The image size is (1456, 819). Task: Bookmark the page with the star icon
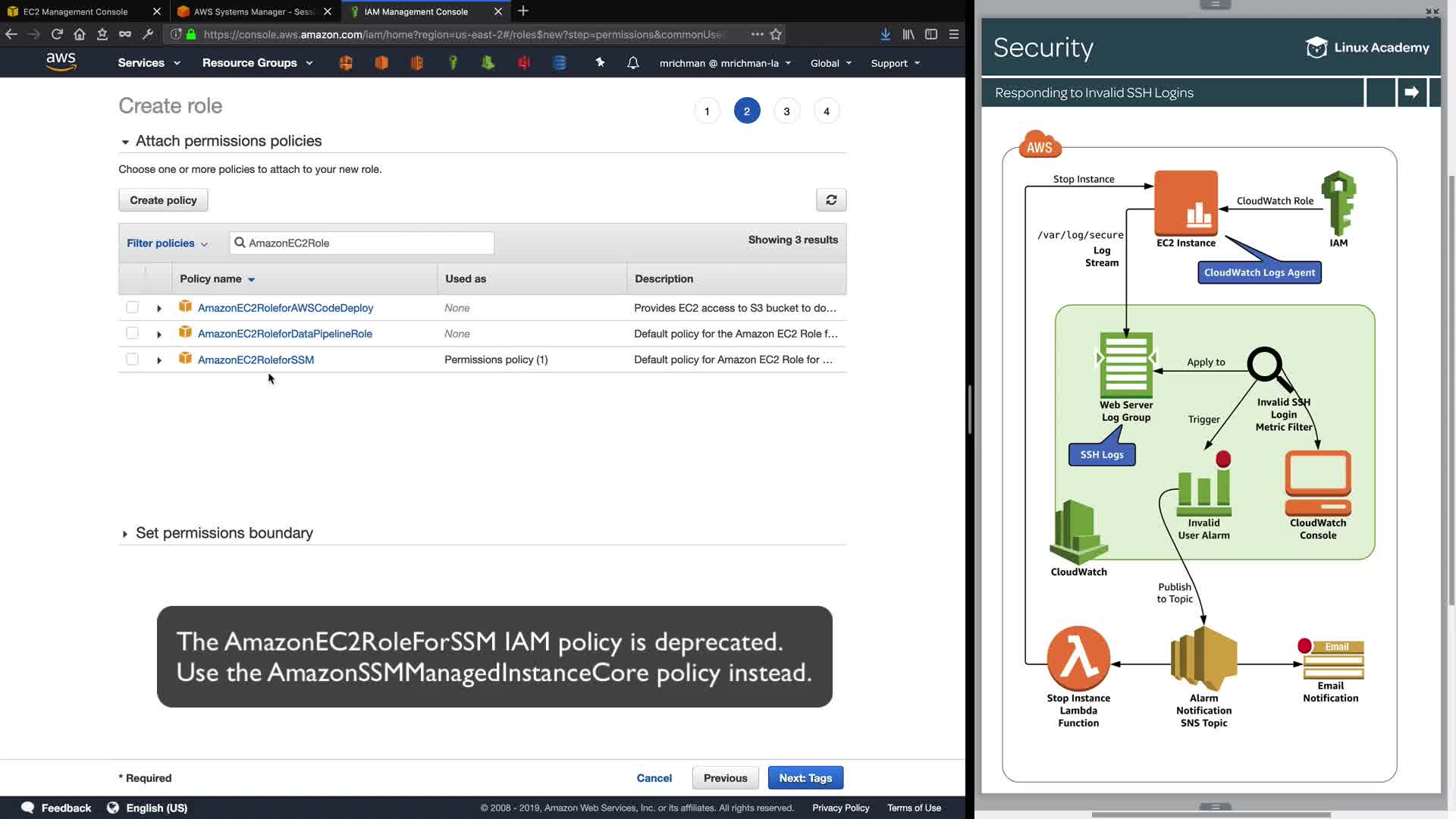click(776, 34)
